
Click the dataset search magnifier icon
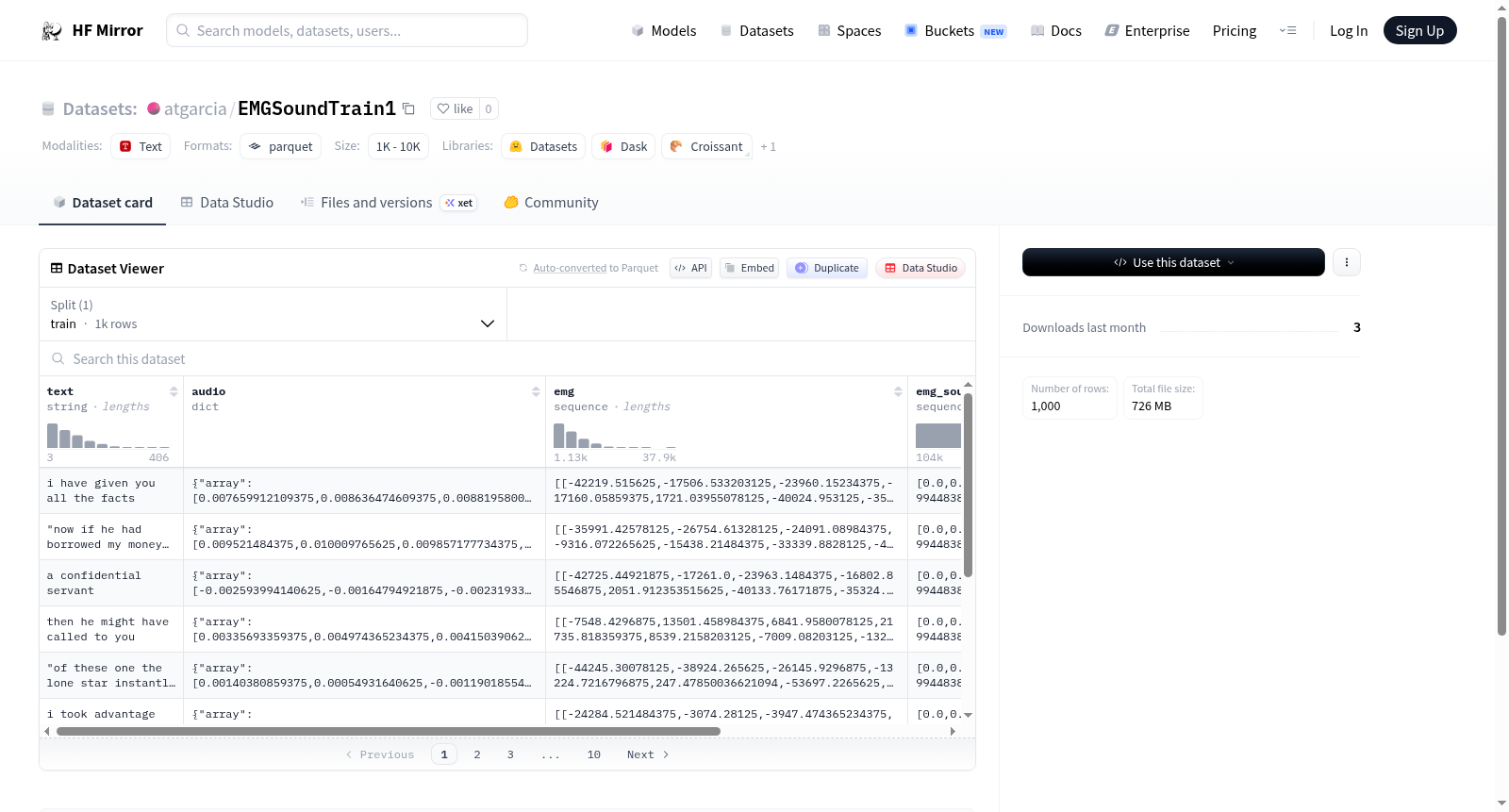coord(58,358)
